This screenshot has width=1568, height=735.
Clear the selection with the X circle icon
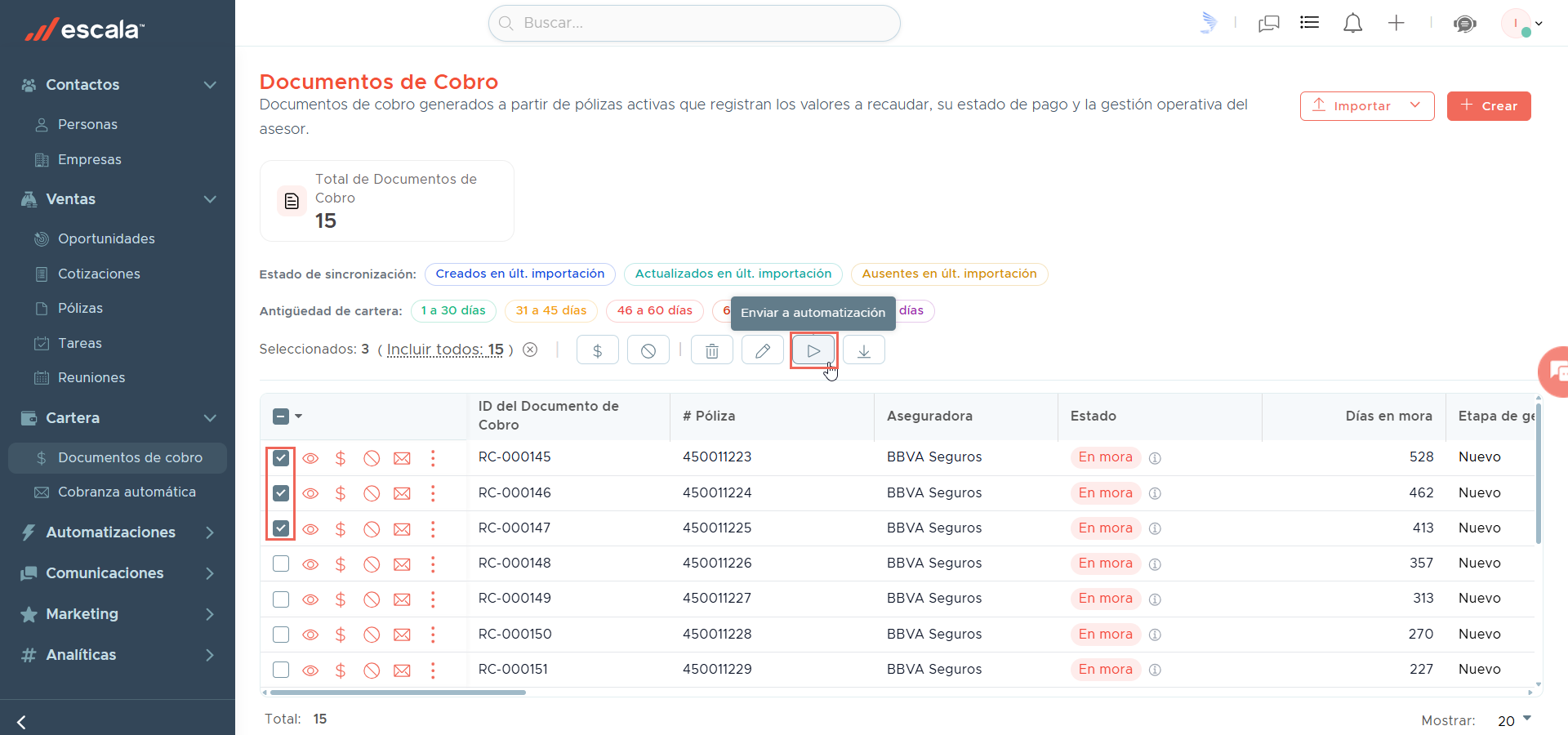[x=530, y=350]
